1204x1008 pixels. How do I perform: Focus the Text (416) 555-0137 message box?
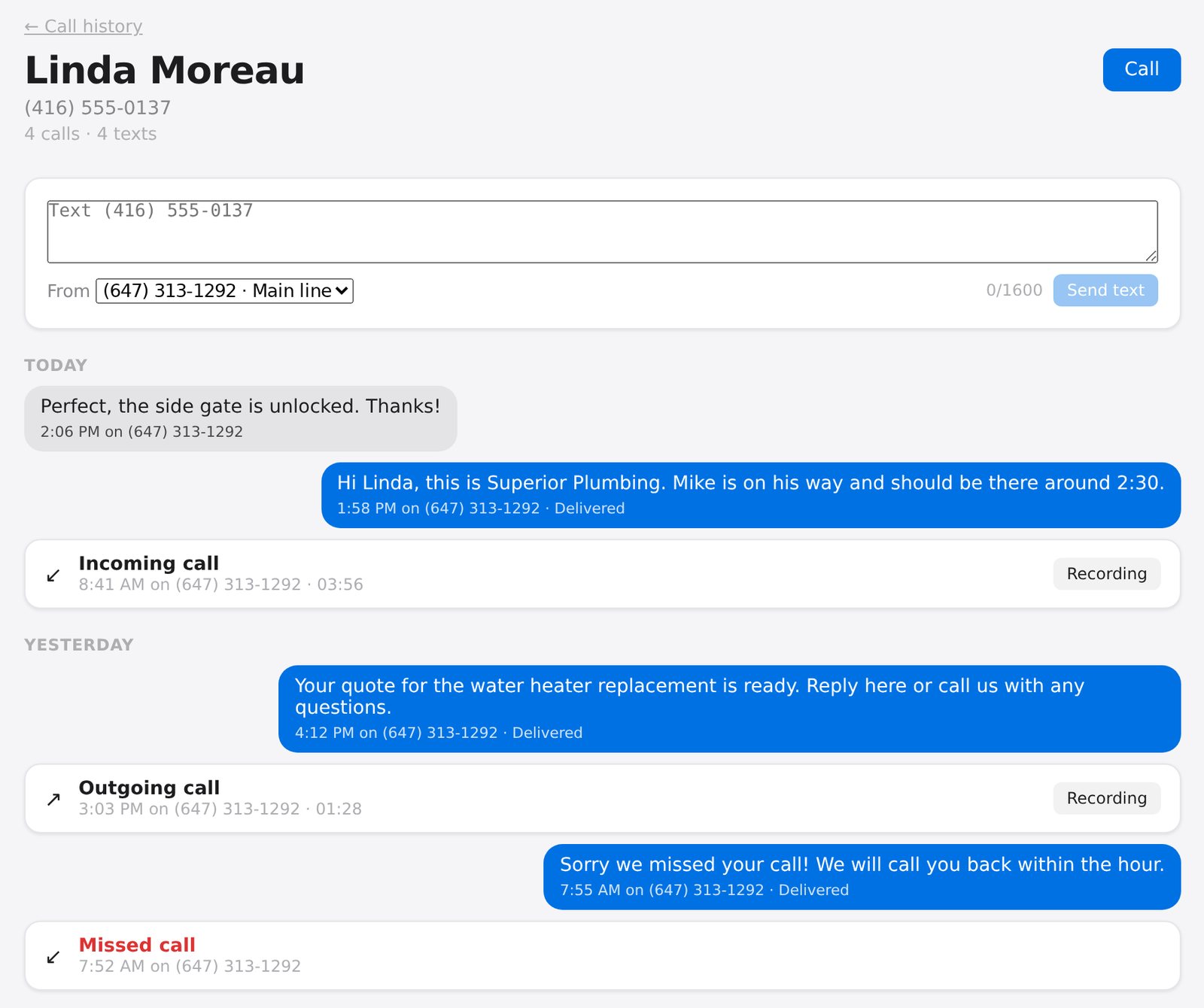(602, 232)
